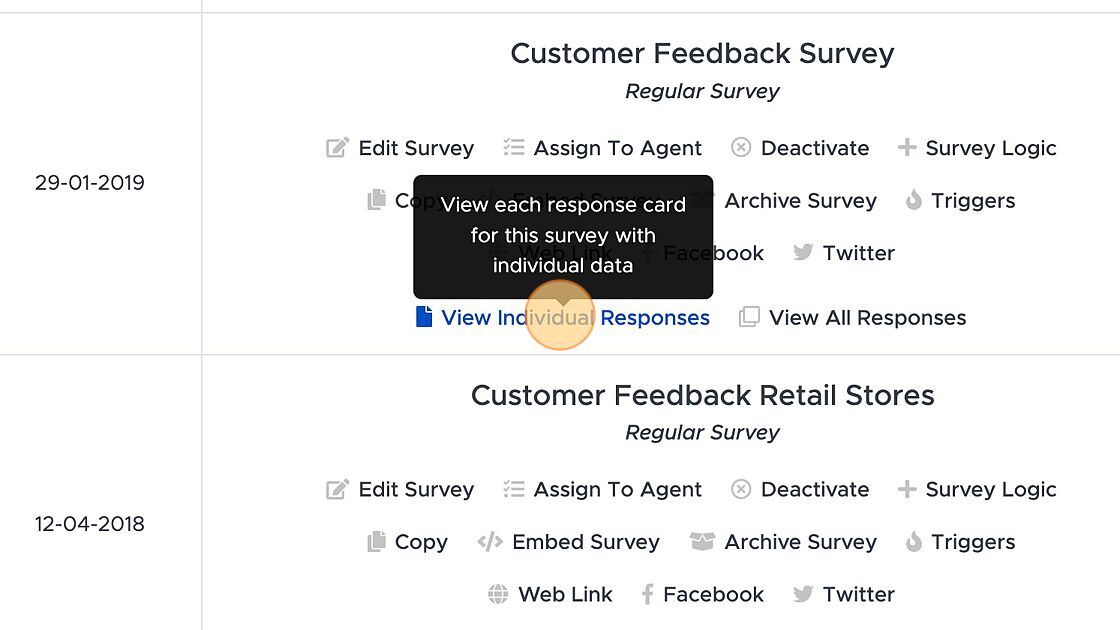This screenshot has width=1120, height=630.
Task: Open View Individual Responses link
Action: tap(575, 317)
